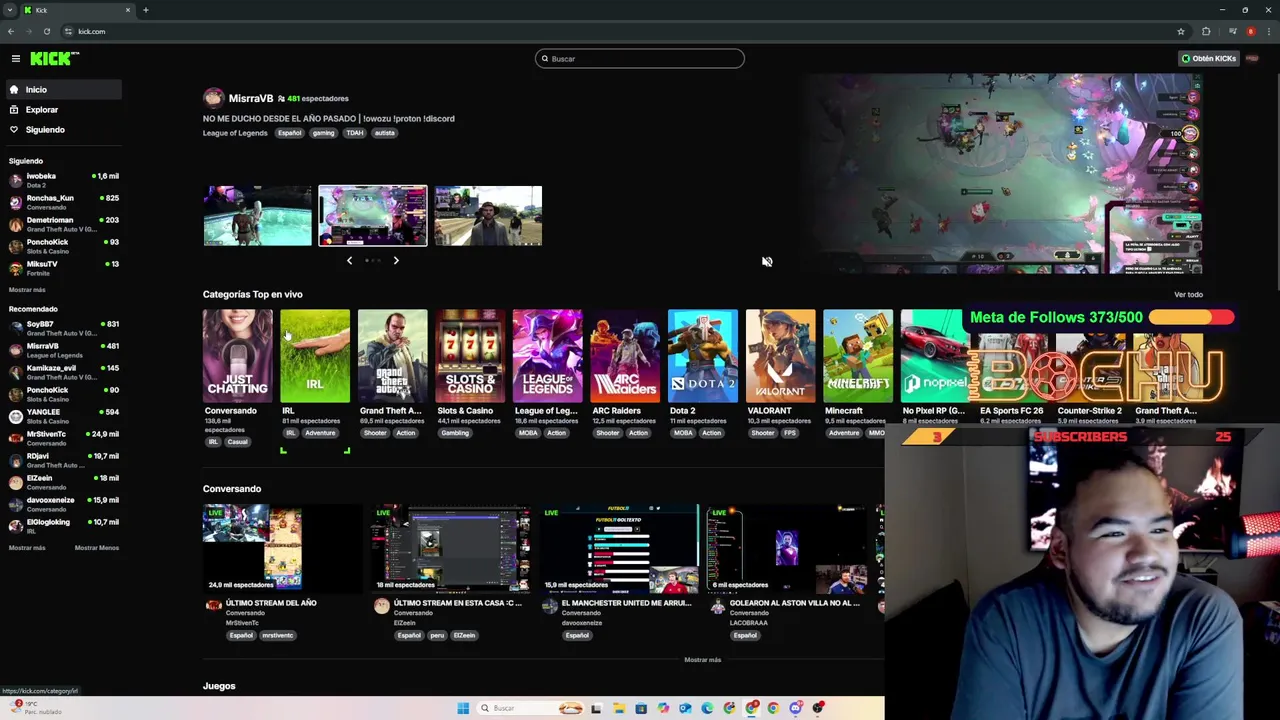1280x720 pixels.
Task: Select the first featured carousel thumbnail
Action: pos(257,215)
